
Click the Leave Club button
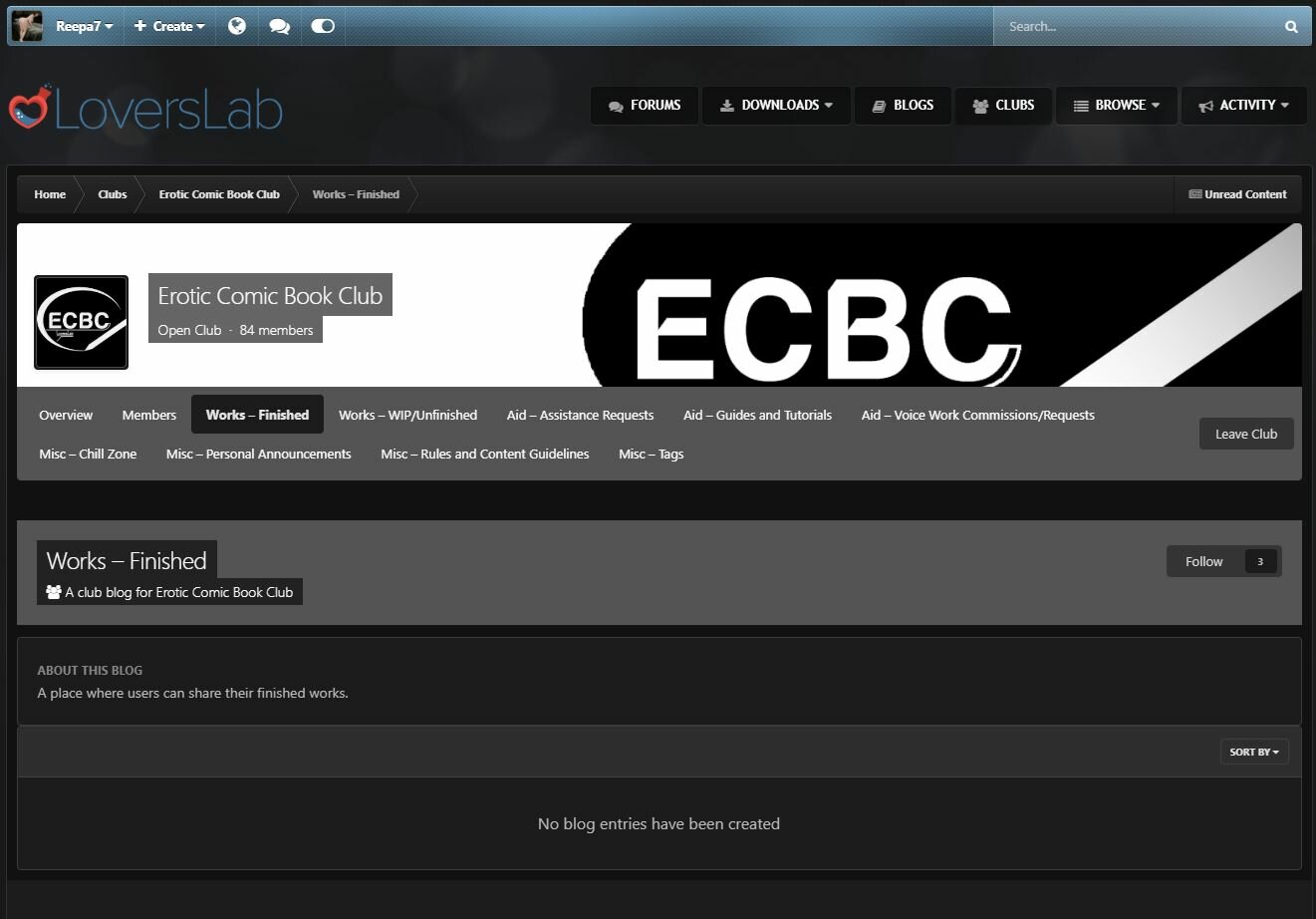(1246, 434)
